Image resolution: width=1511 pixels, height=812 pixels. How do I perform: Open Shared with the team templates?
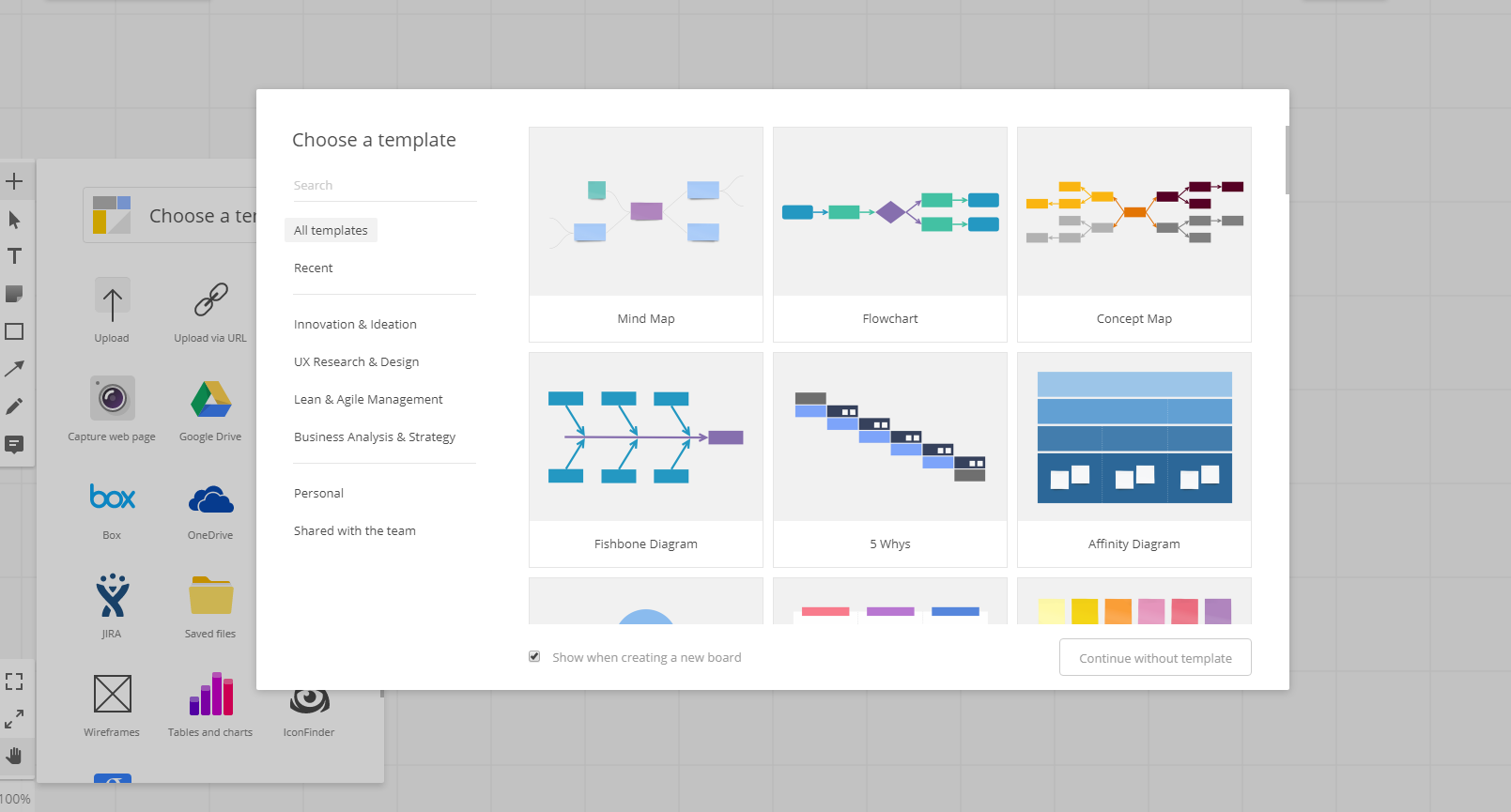pos(354,530)
